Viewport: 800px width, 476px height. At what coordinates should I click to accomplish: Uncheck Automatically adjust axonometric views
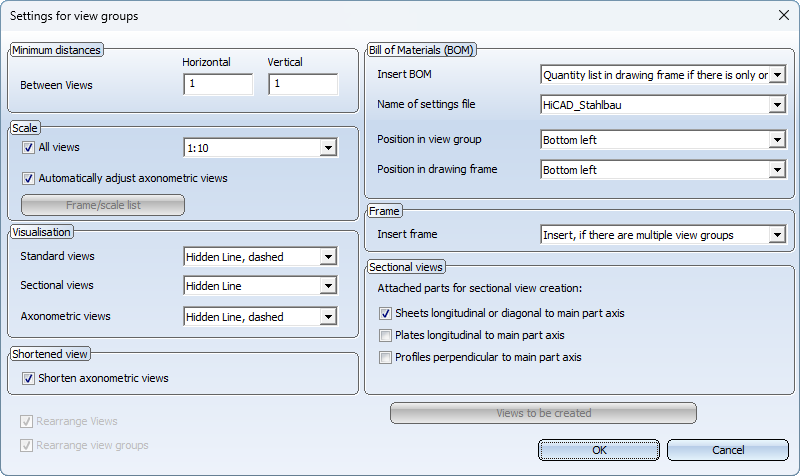click(x=28, y=179)
